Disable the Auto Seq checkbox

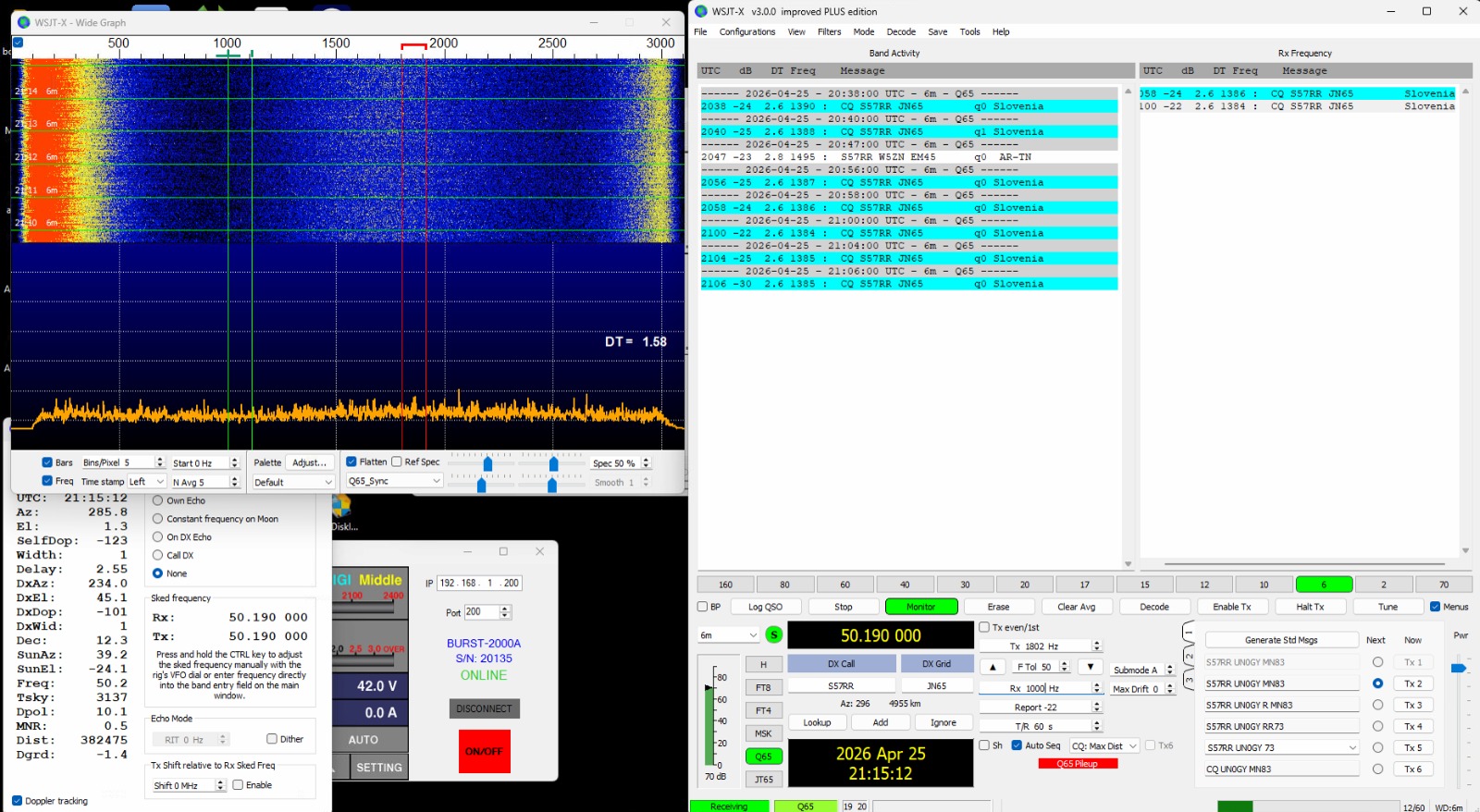(x=1017, y=745)
